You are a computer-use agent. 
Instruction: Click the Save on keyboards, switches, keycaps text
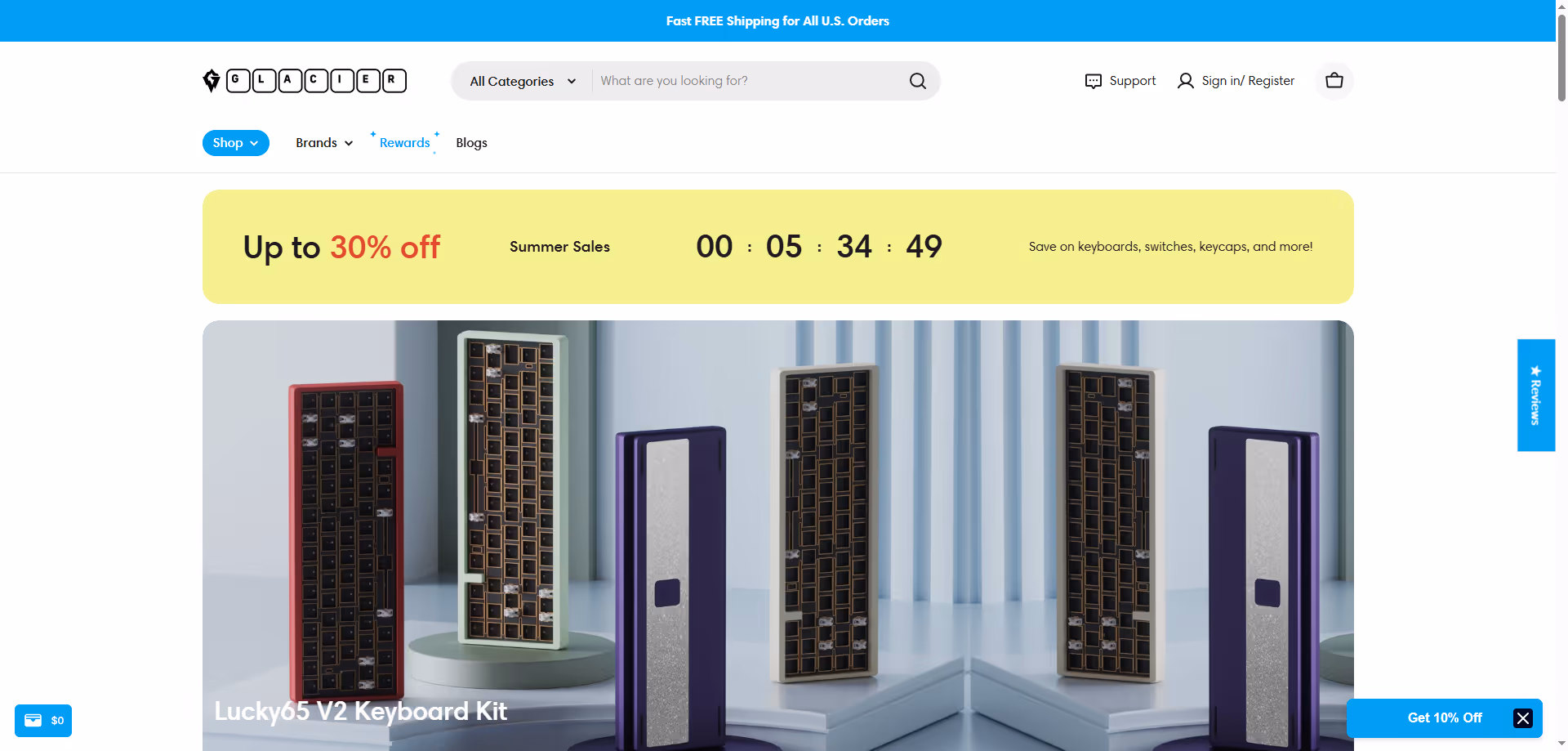[1170, 247]
